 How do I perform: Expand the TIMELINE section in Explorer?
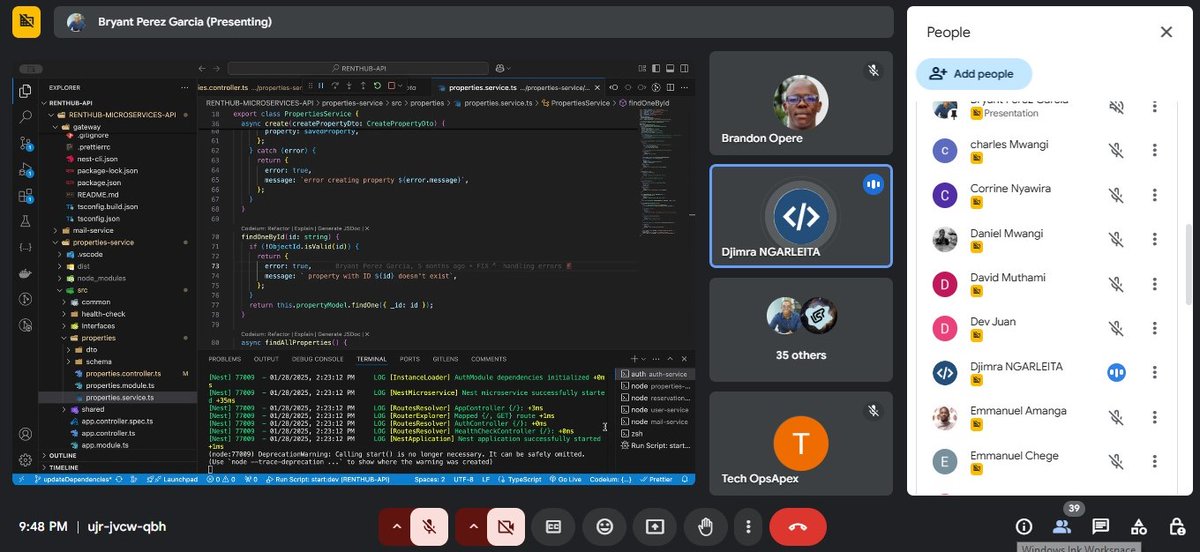[63, 467]
